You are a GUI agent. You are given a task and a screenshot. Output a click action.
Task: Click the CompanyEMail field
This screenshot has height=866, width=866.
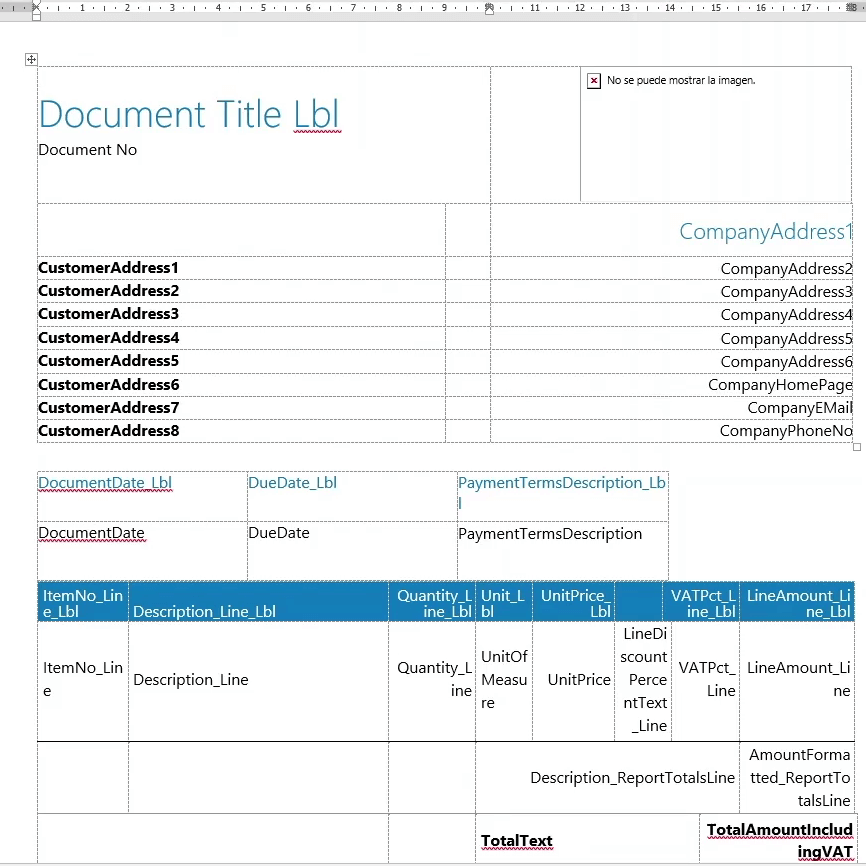(799, 408)
